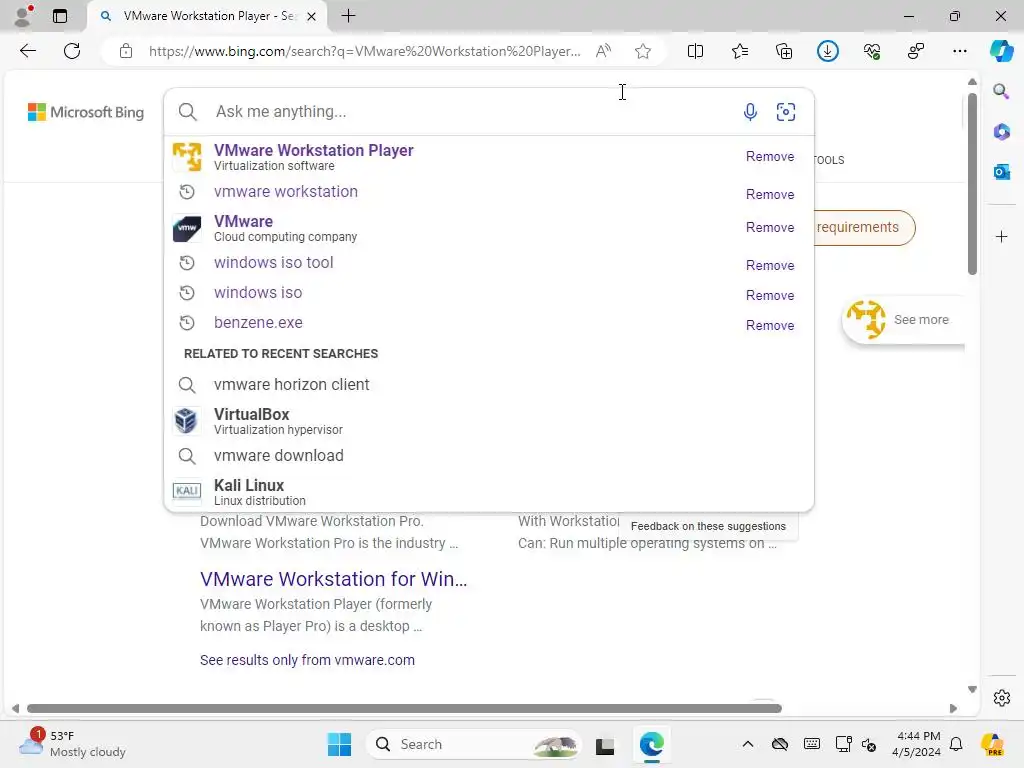Start voice search with microphone
Screen dimensions: 1024x768
click(x=750, y=112)
